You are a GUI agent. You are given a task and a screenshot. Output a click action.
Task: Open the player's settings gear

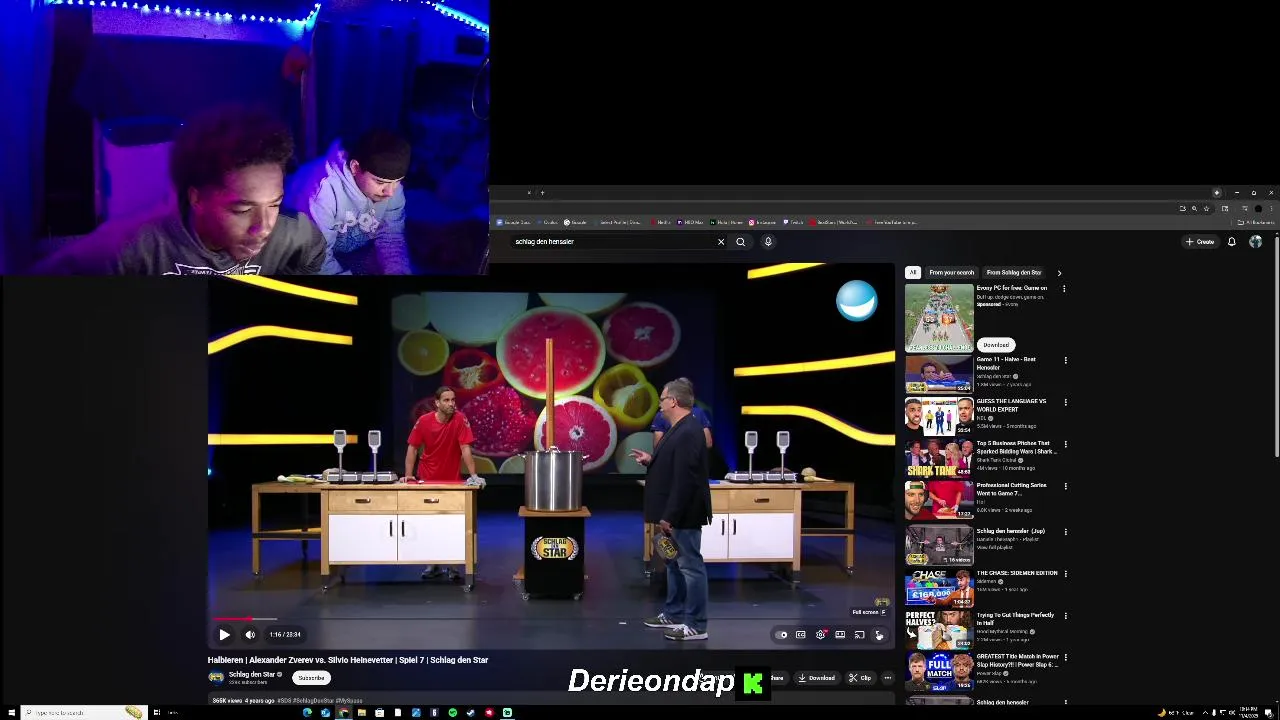coord(821,634)
